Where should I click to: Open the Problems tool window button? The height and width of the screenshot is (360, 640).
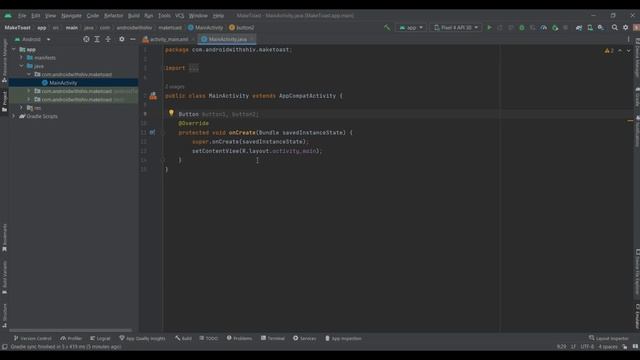click(240, 338)
